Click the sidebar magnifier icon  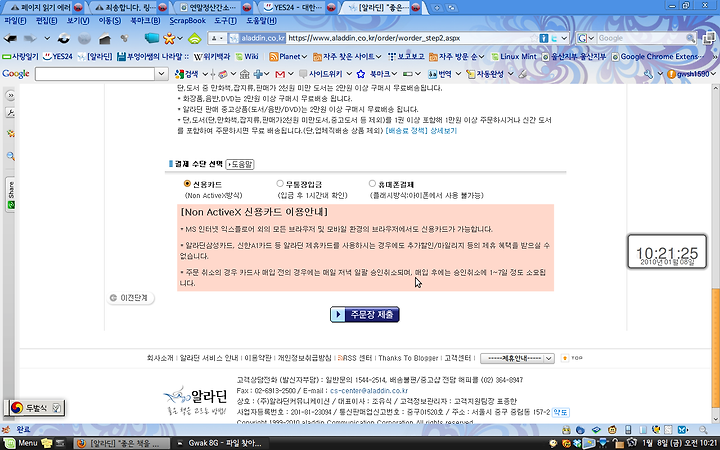11,156
